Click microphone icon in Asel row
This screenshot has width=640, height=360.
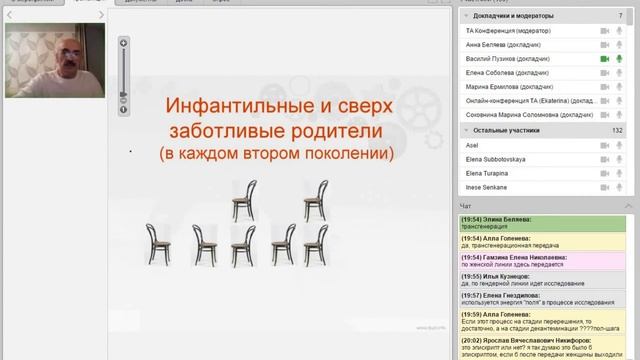coord(619,145)
